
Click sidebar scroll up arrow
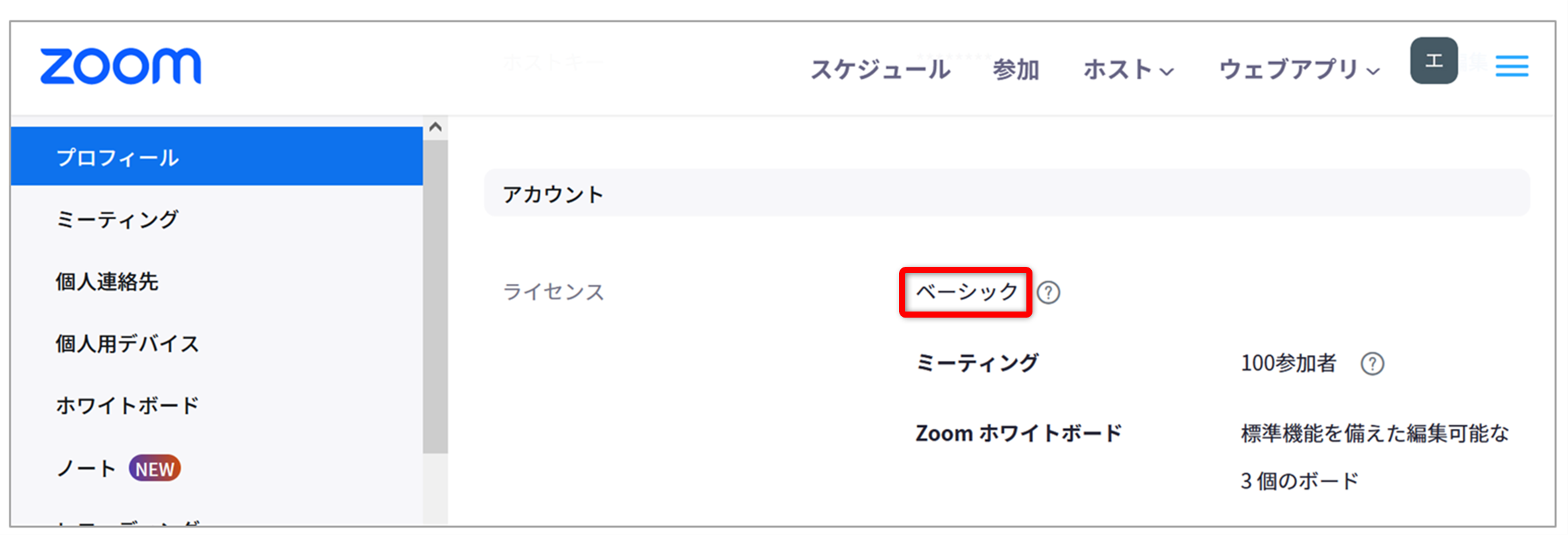pyautogui.click(x=435, y=127)
